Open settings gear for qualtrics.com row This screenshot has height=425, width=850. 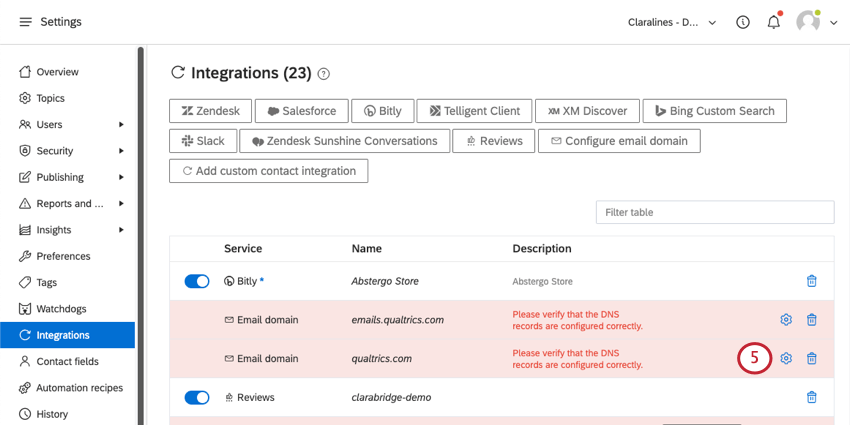click(786, 358)
